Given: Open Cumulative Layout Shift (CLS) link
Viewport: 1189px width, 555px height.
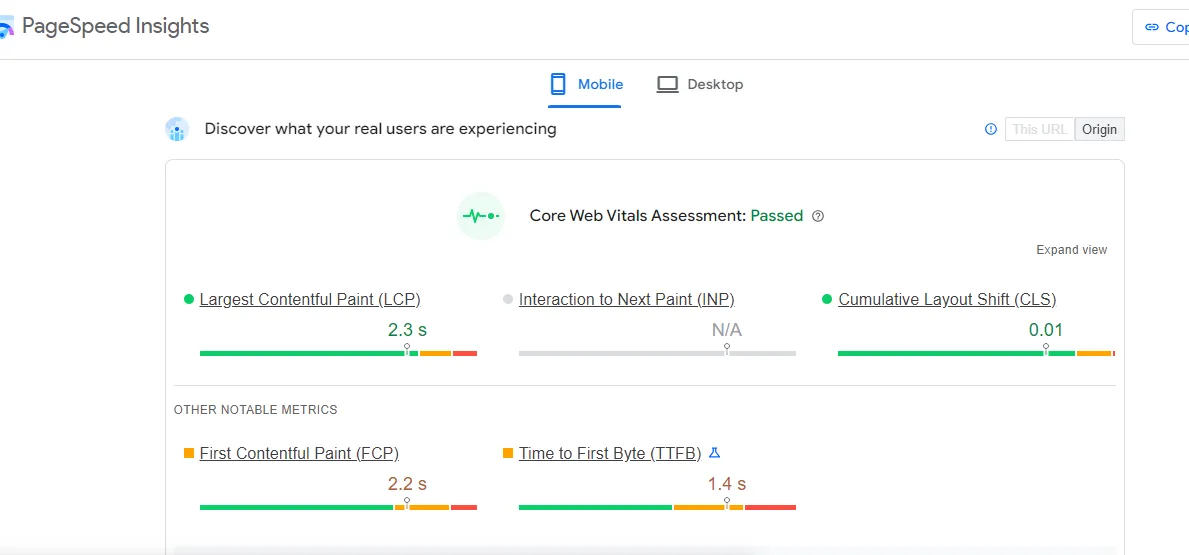Looking at the screenshot, I should [947, 299].
